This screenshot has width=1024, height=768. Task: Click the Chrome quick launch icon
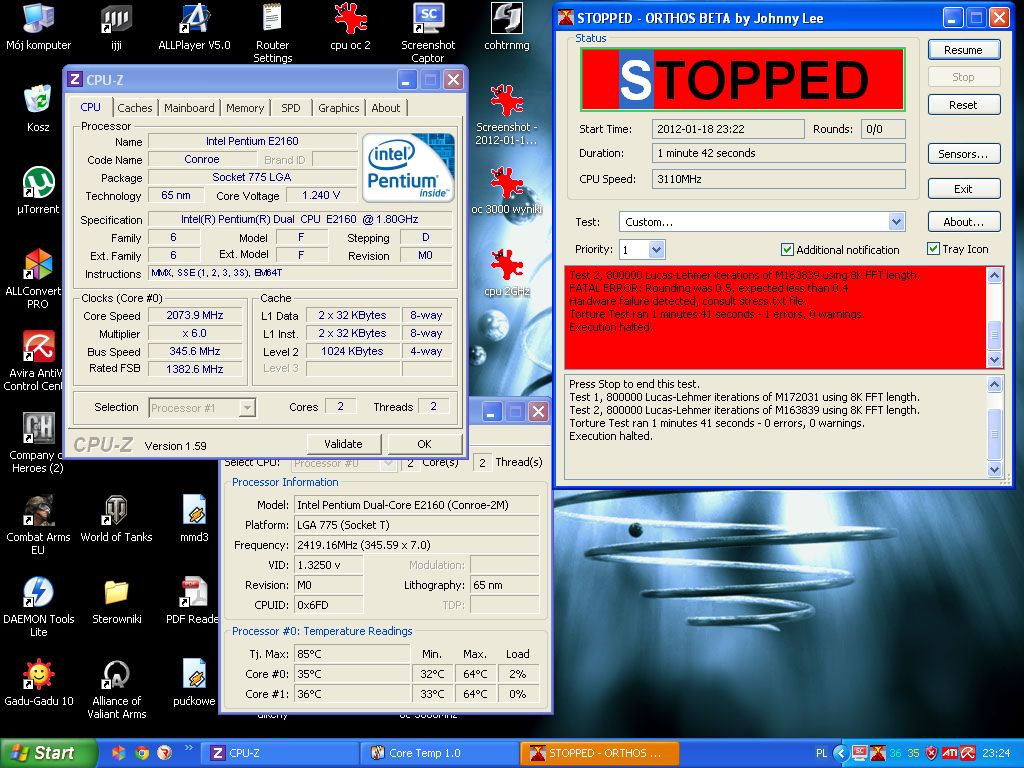pyautogui.click(x=142, y=753)
